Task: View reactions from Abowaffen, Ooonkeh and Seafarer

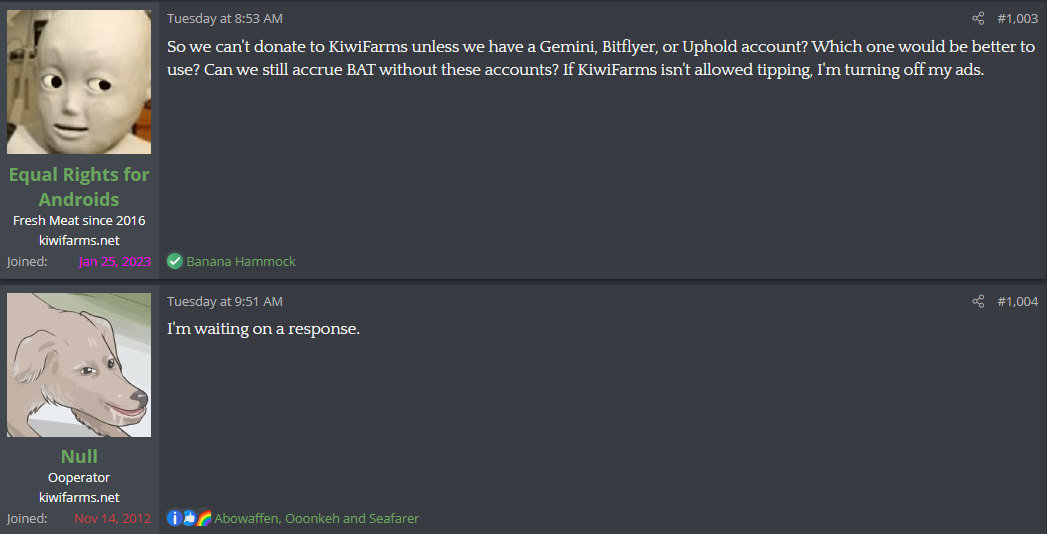Action: tap(317, 519)
